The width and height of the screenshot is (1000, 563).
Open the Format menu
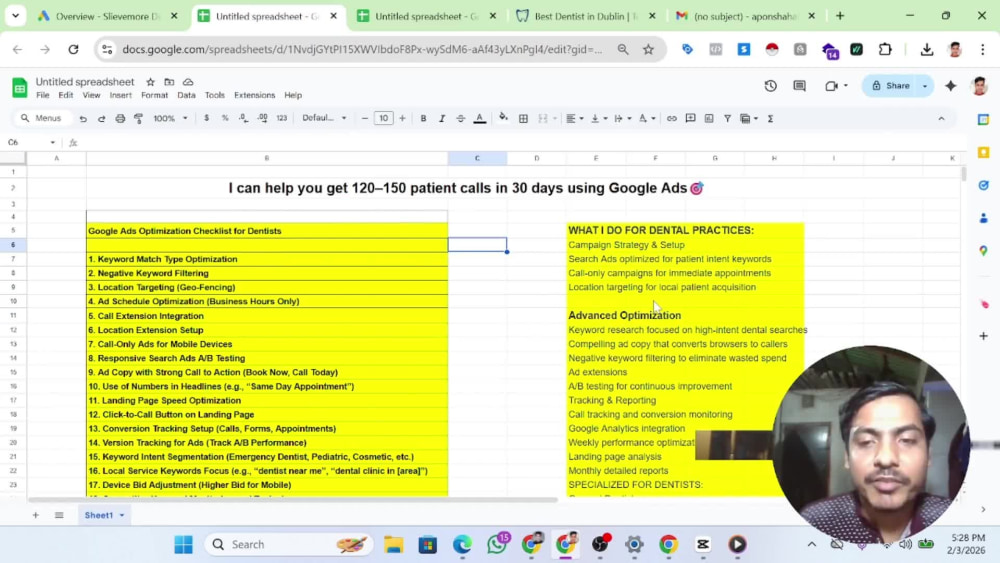pyautogui.click(x=154, y=95)
